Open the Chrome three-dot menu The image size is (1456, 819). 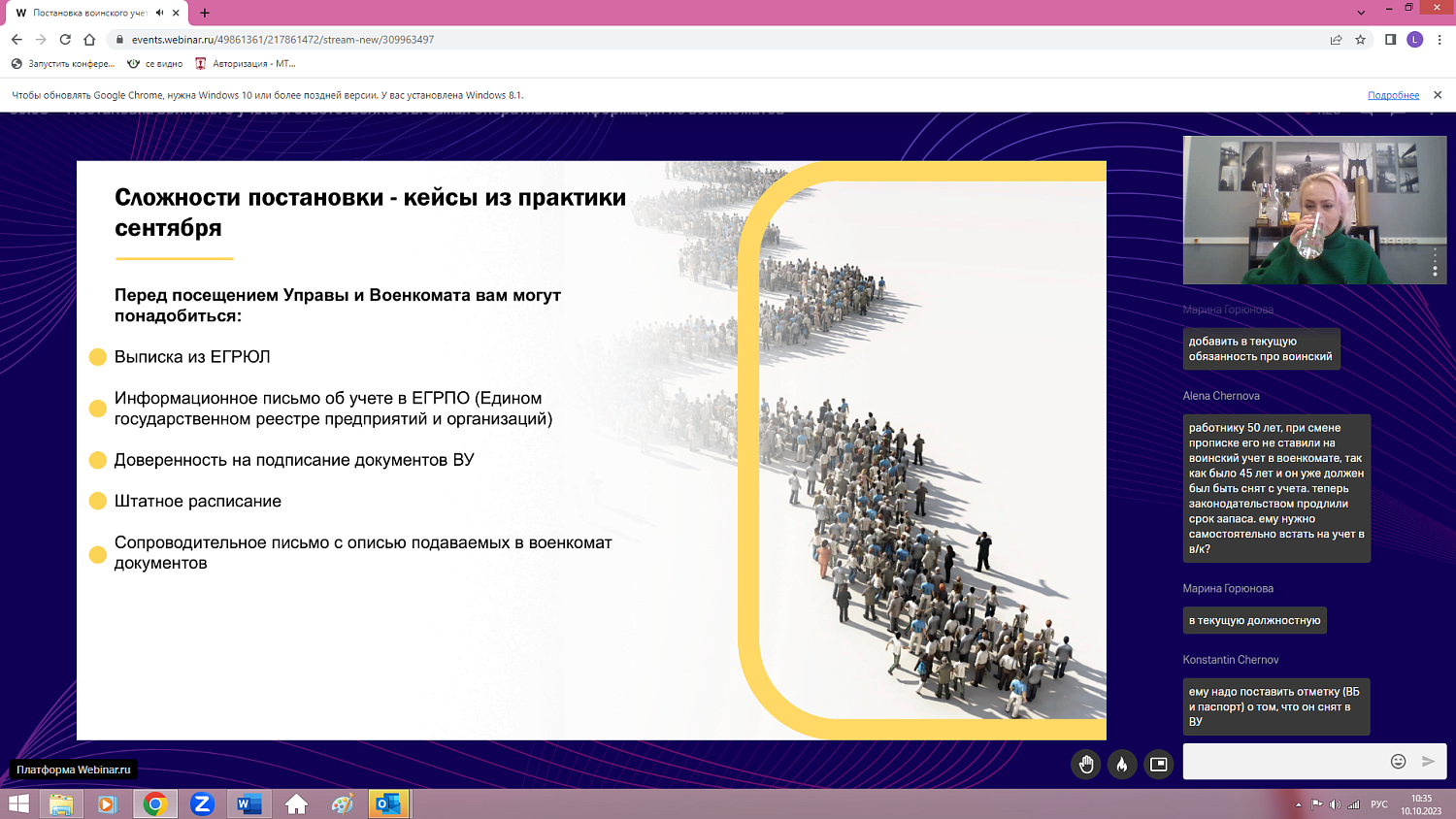point(1439,42)
